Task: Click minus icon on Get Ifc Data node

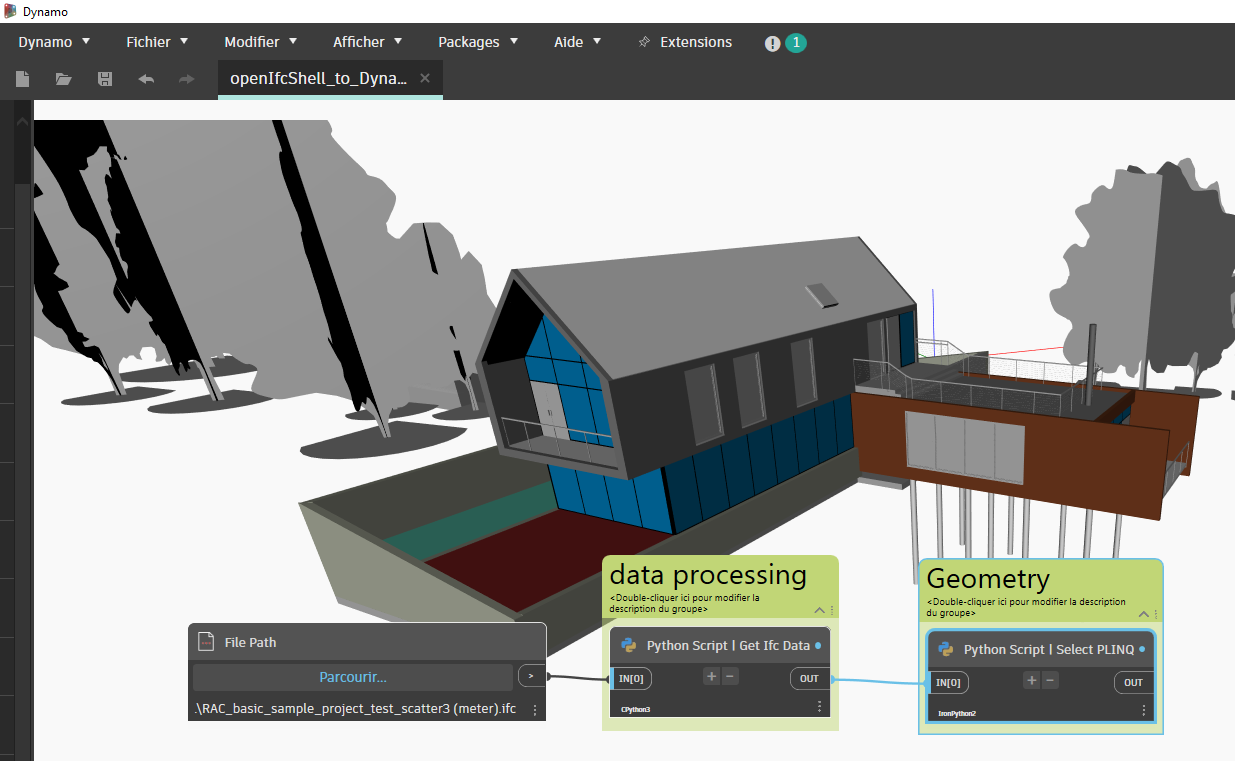Action: (730, 676)
